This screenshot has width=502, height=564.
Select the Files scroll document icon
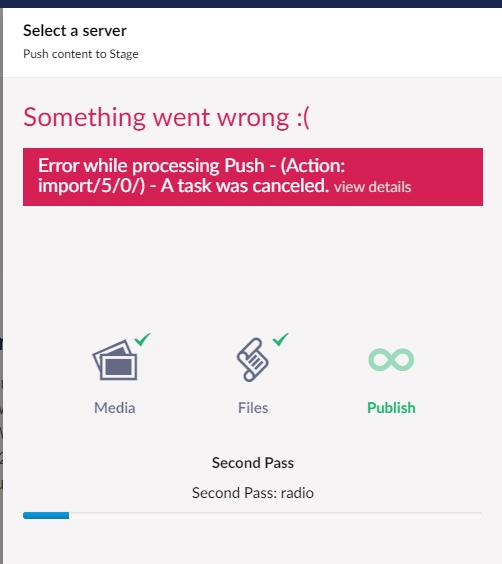coord(252,359)
